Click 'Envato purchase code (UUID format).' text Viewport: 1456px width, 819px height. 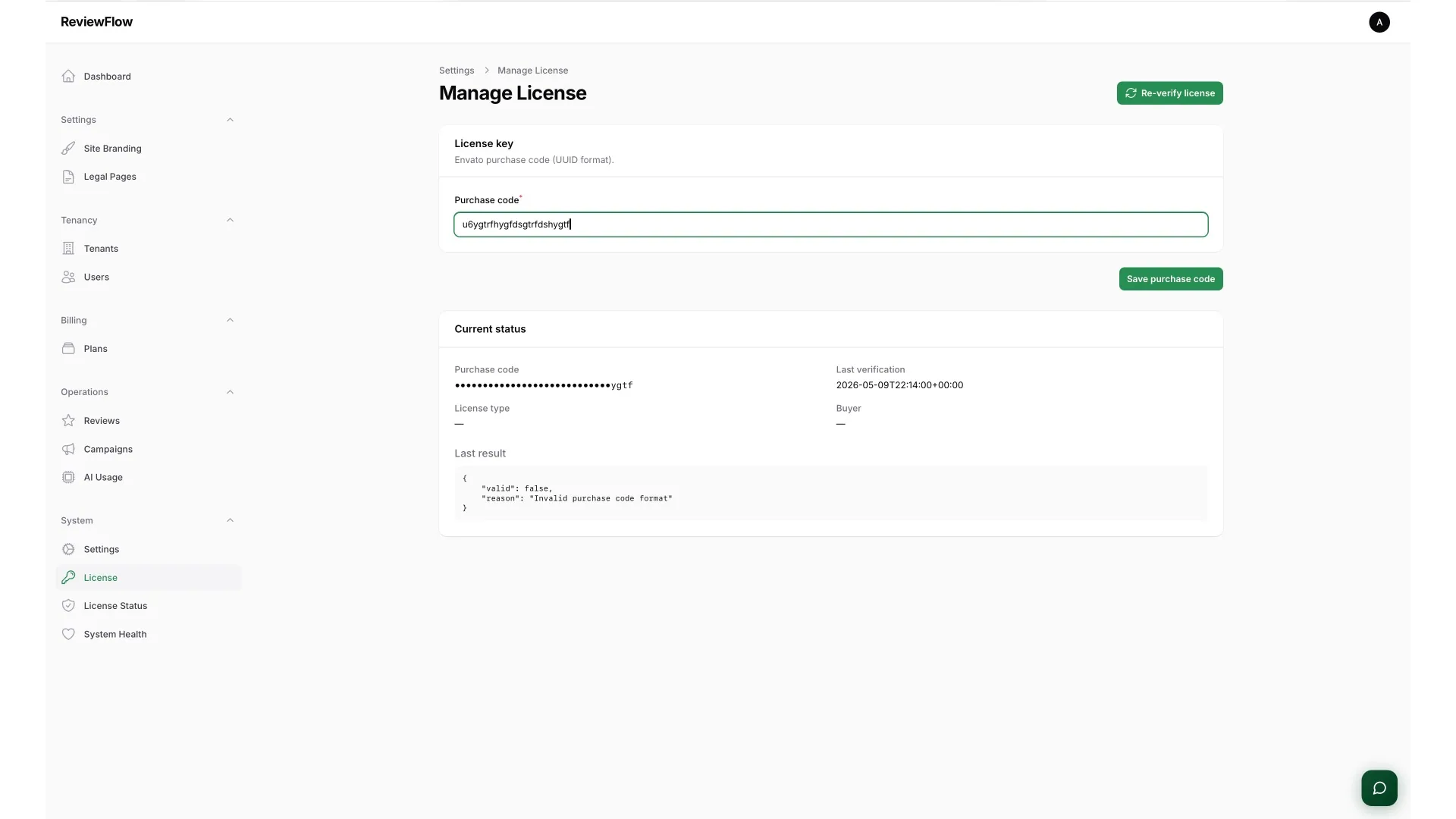click(534, 160)
